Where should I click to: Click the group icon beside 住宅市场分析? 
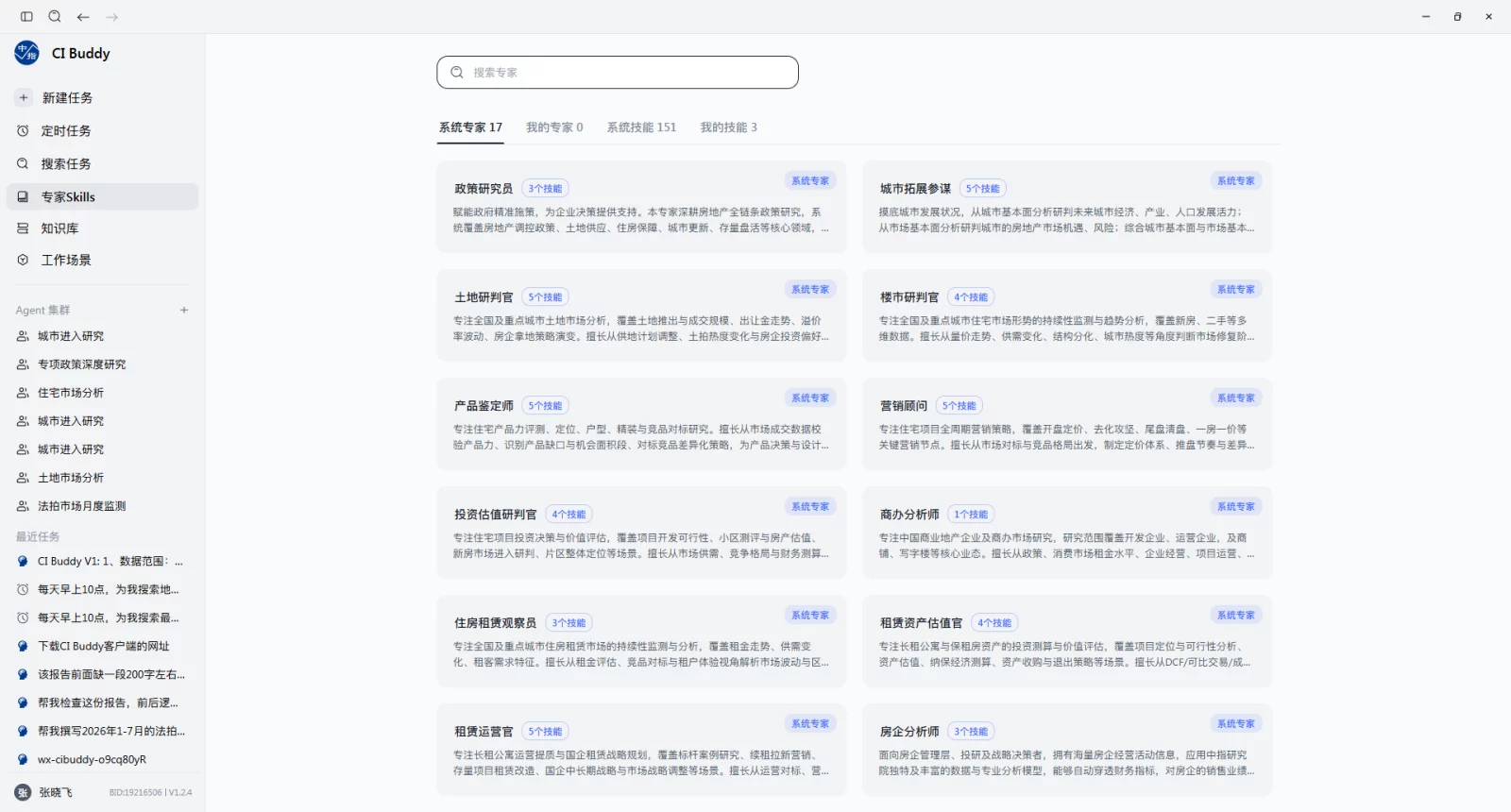tap(23, 393)
